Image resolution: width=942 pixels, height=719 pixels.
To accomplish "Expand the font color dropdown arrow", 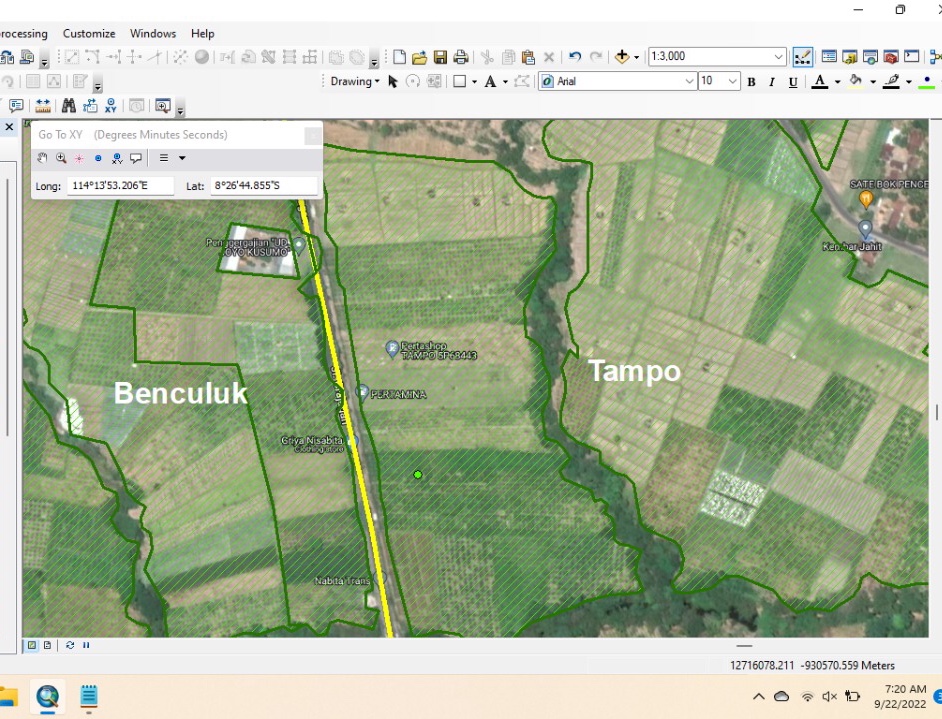I will coord(837,82).
